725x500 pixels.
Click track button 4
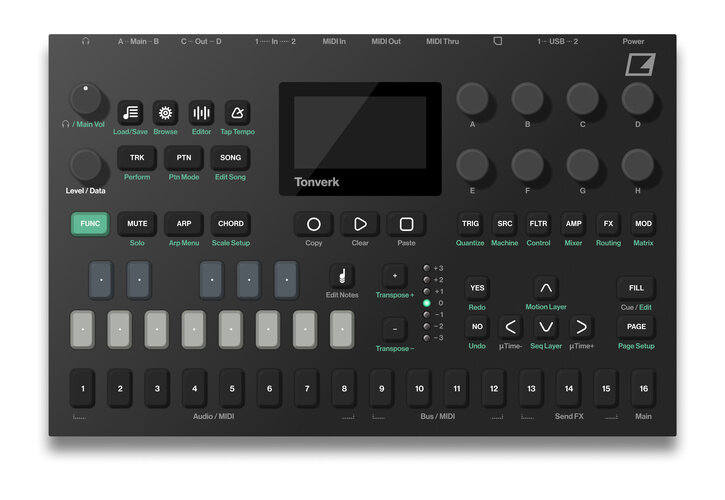(x=195, y=388)
